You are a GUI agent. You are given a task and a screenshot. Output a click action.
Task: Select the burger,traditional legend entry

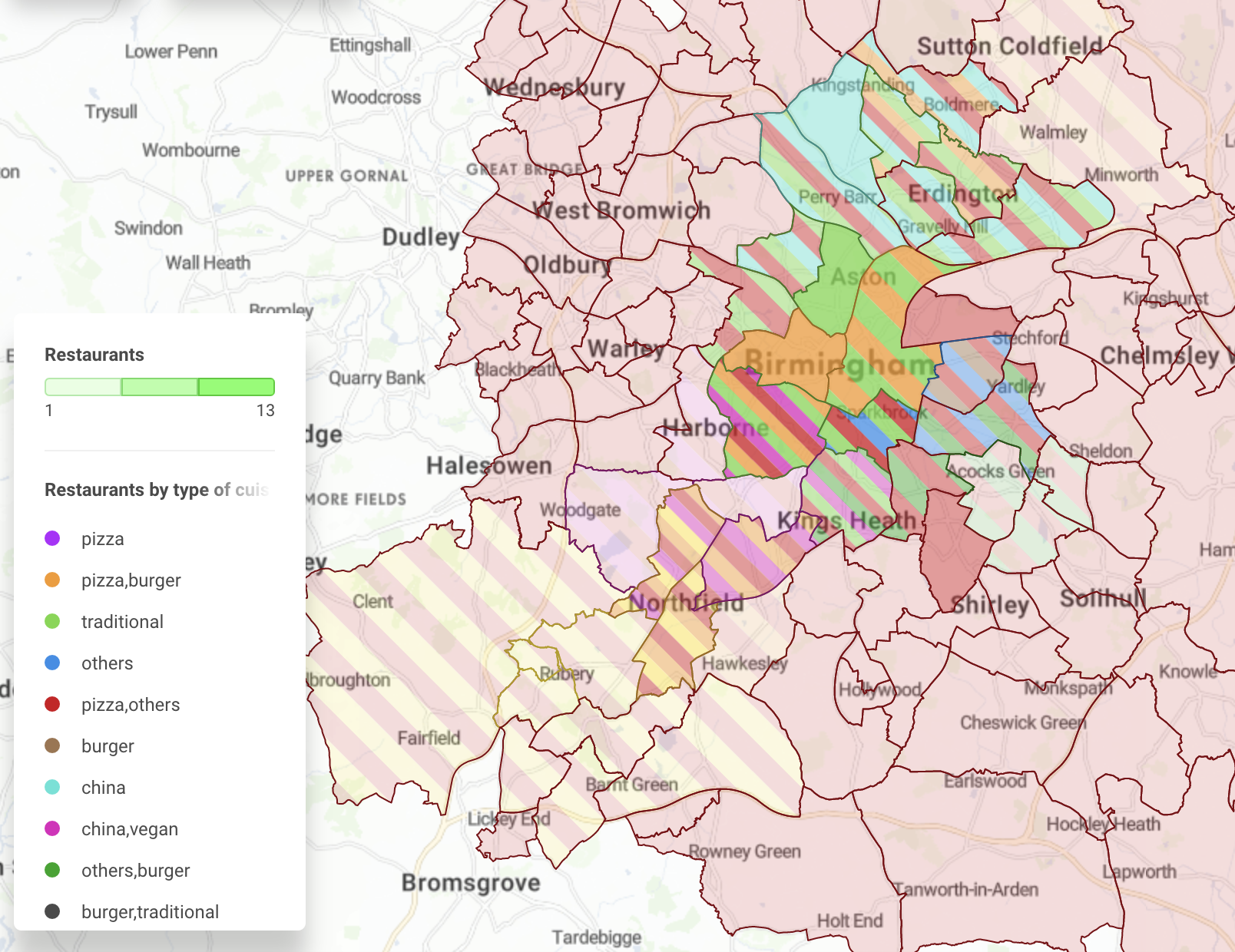coord(150,911)
